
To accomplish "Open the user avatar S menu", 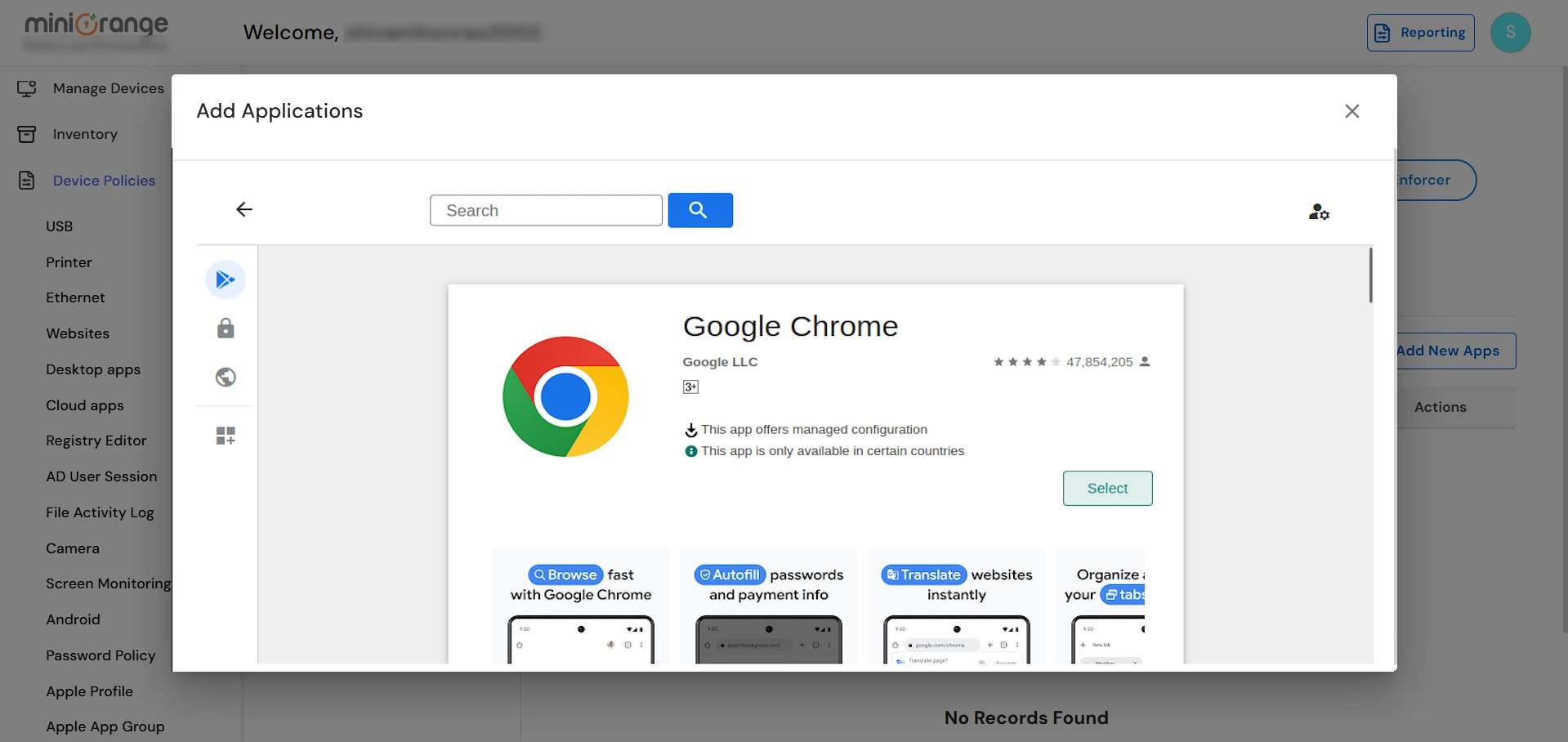I will pyautogui.click(x=1510, y=33).
